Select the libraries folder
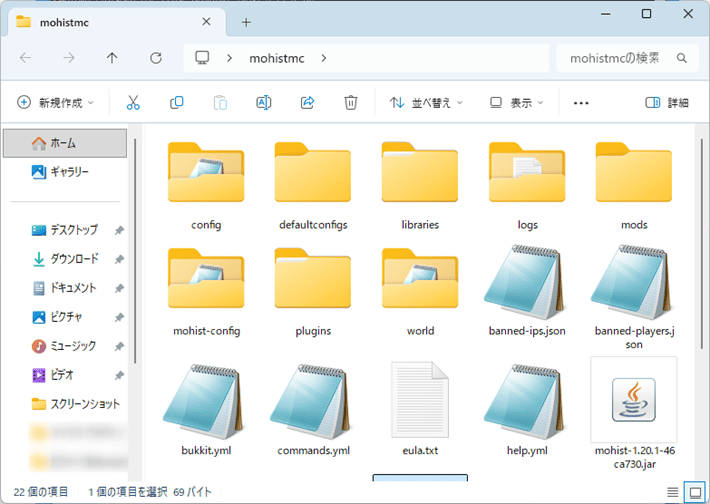Viewport: 710px width, 504px height. [420, 186]
